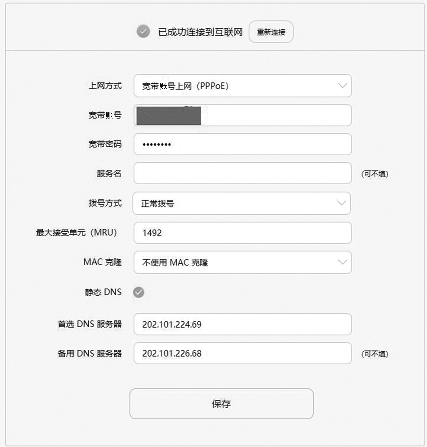Image resolution: width=427 pixels, height=447 pixels.
Task: Open the 拨号方式 正常拨号 dropdown
Action: pos(241,203)
